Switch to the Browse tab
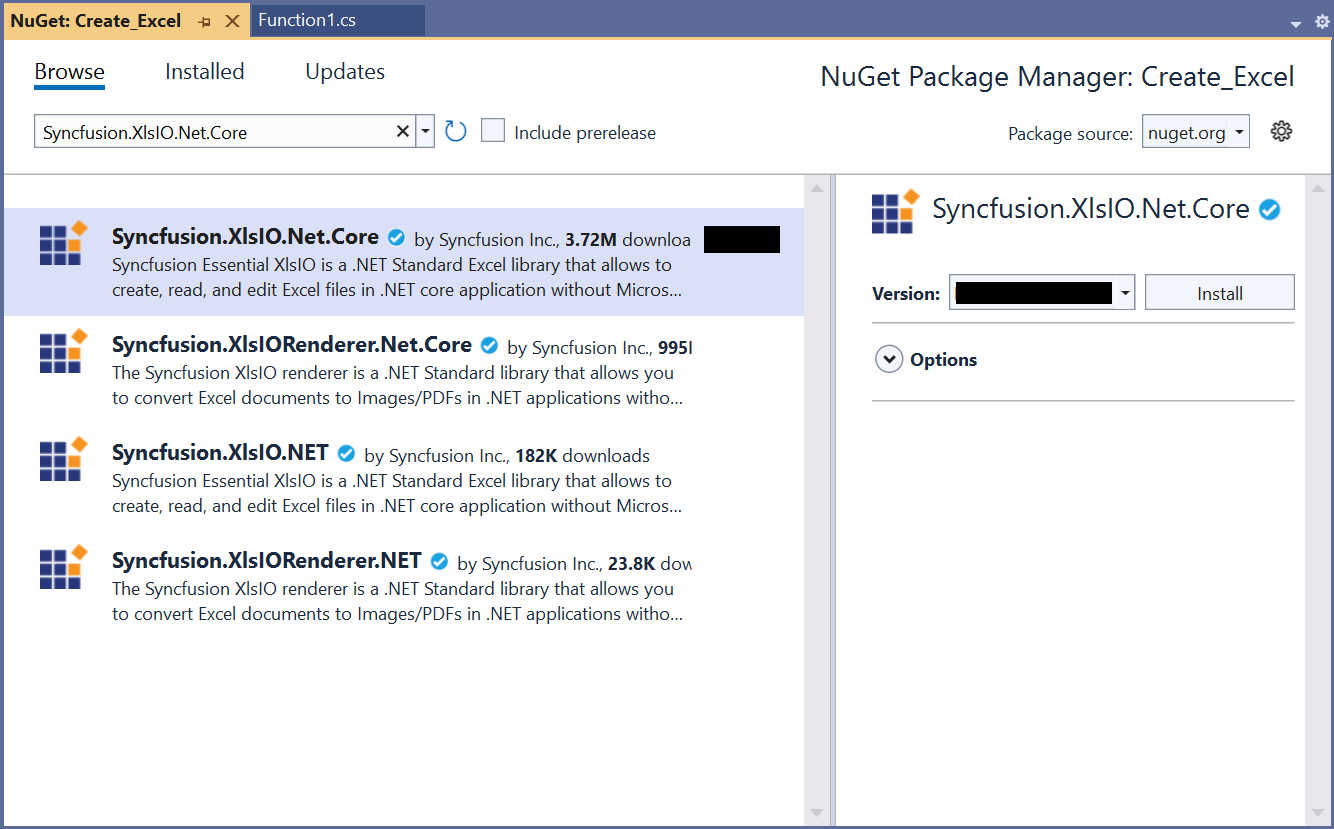This screenshot has height=829, width=1334. click(x=69, y=72)
